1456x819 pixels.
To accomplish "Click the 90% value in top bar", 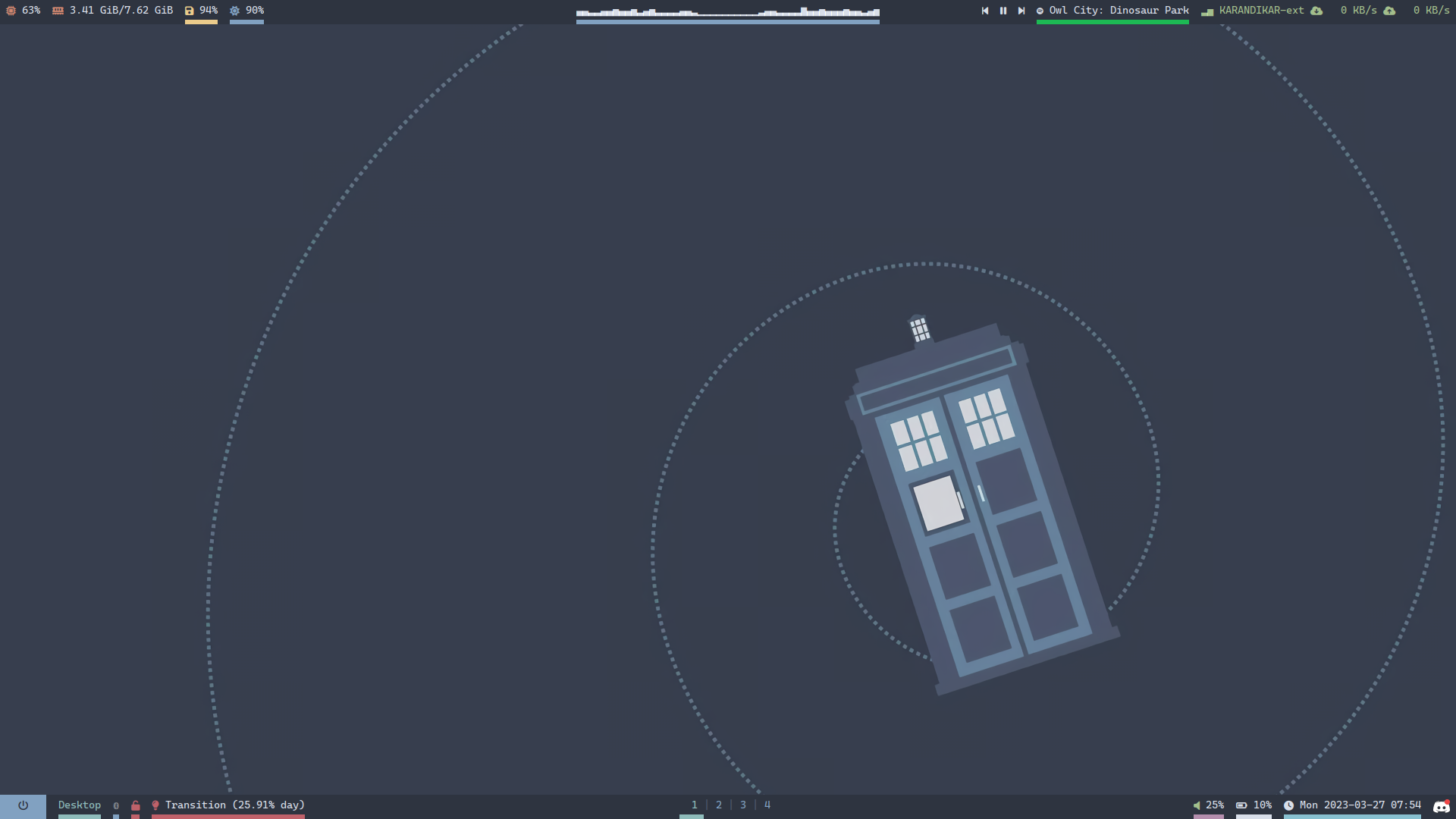I will (255, 11).
